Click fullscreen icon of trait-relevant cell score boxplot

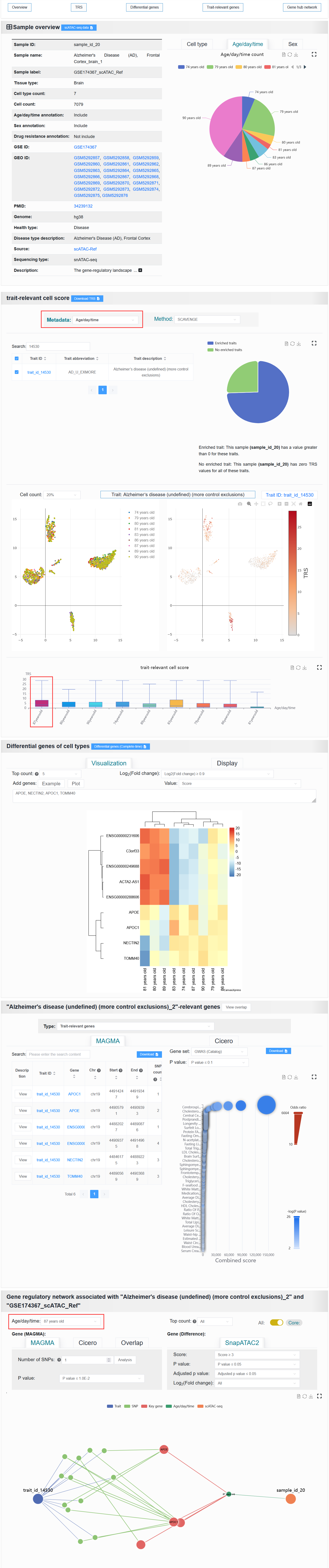319,667
